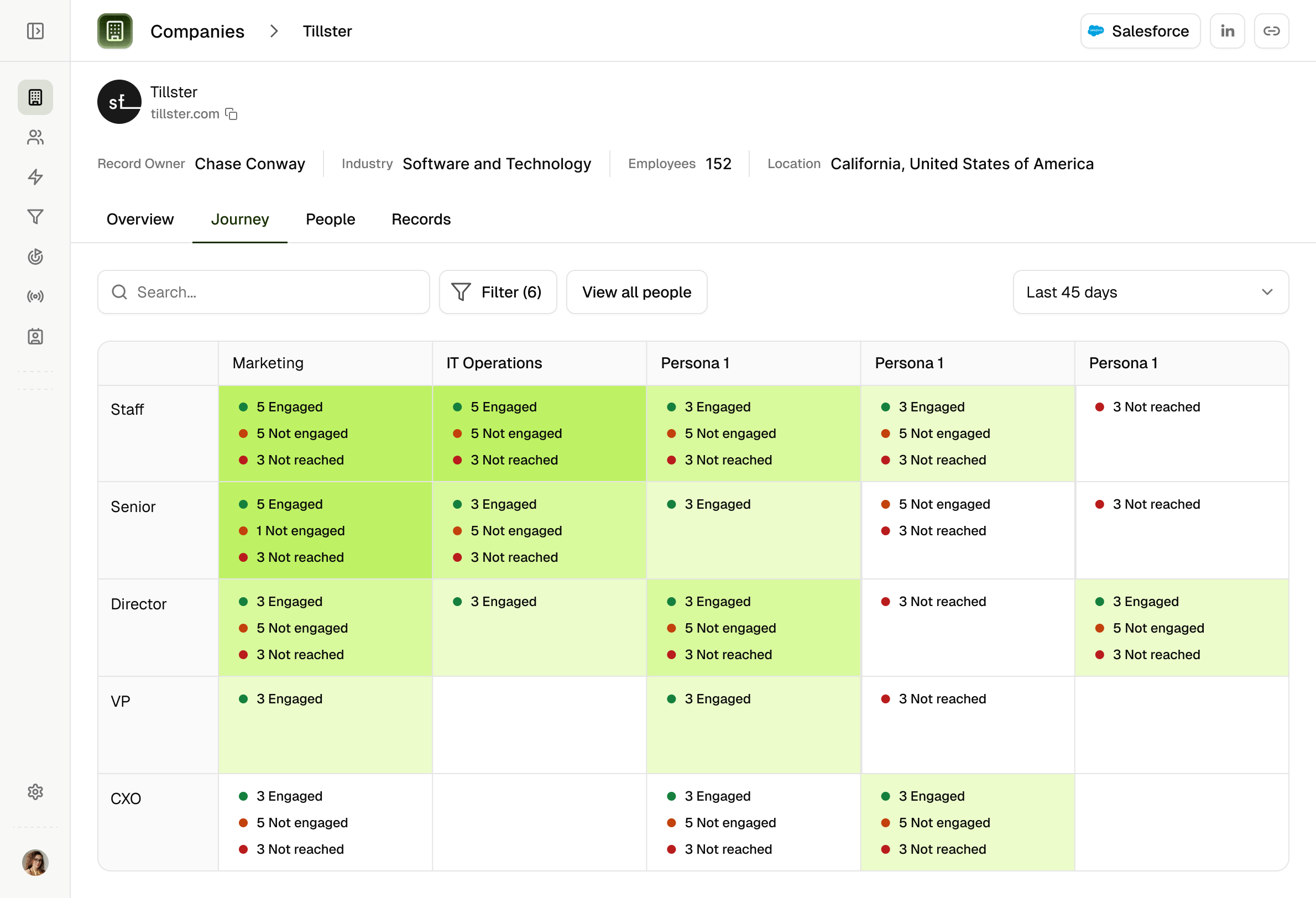Click the View all people button
This screenshot has height=898, width=1316.
coord(636,292)
